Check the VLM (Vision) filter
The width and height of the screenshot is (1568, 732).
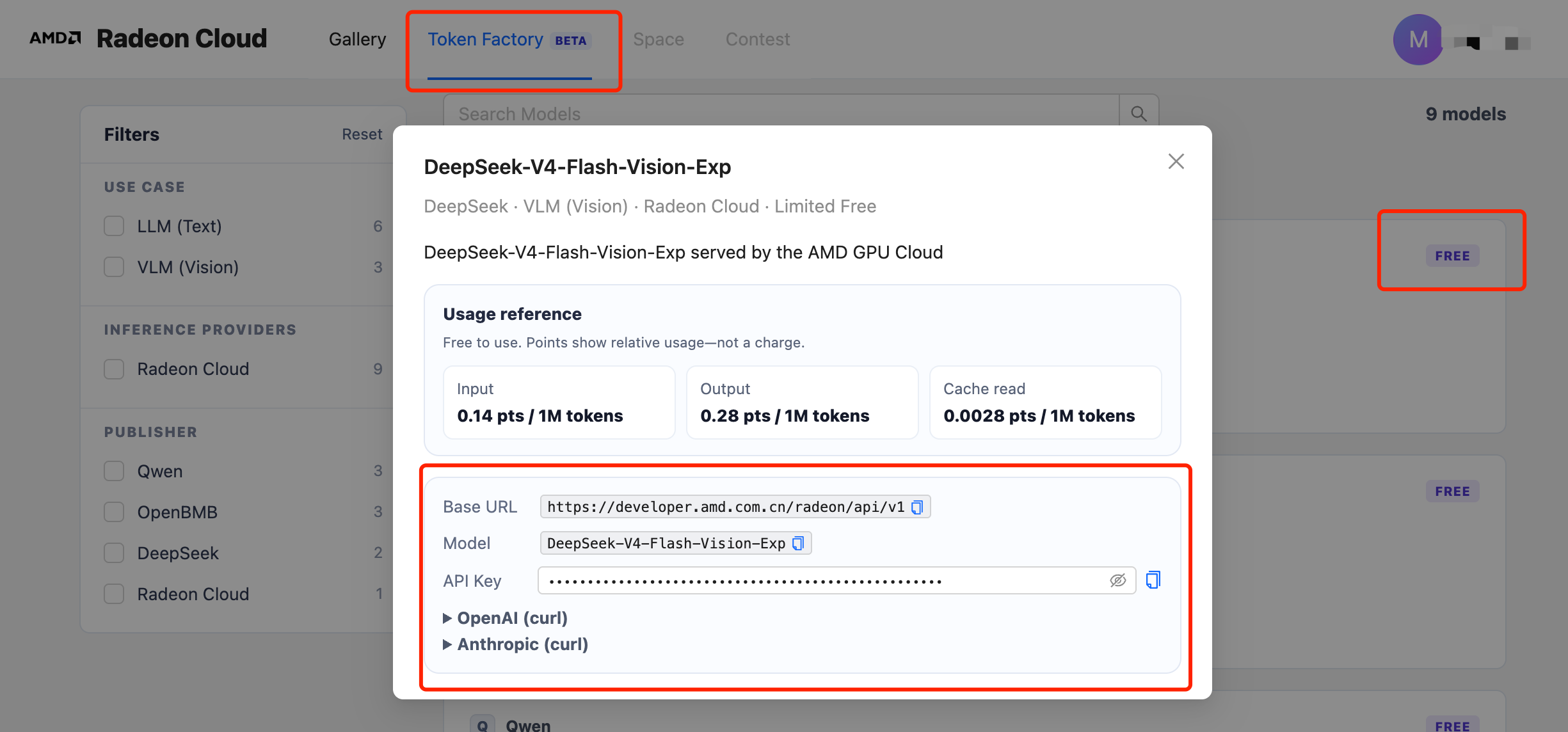(114, 267)
